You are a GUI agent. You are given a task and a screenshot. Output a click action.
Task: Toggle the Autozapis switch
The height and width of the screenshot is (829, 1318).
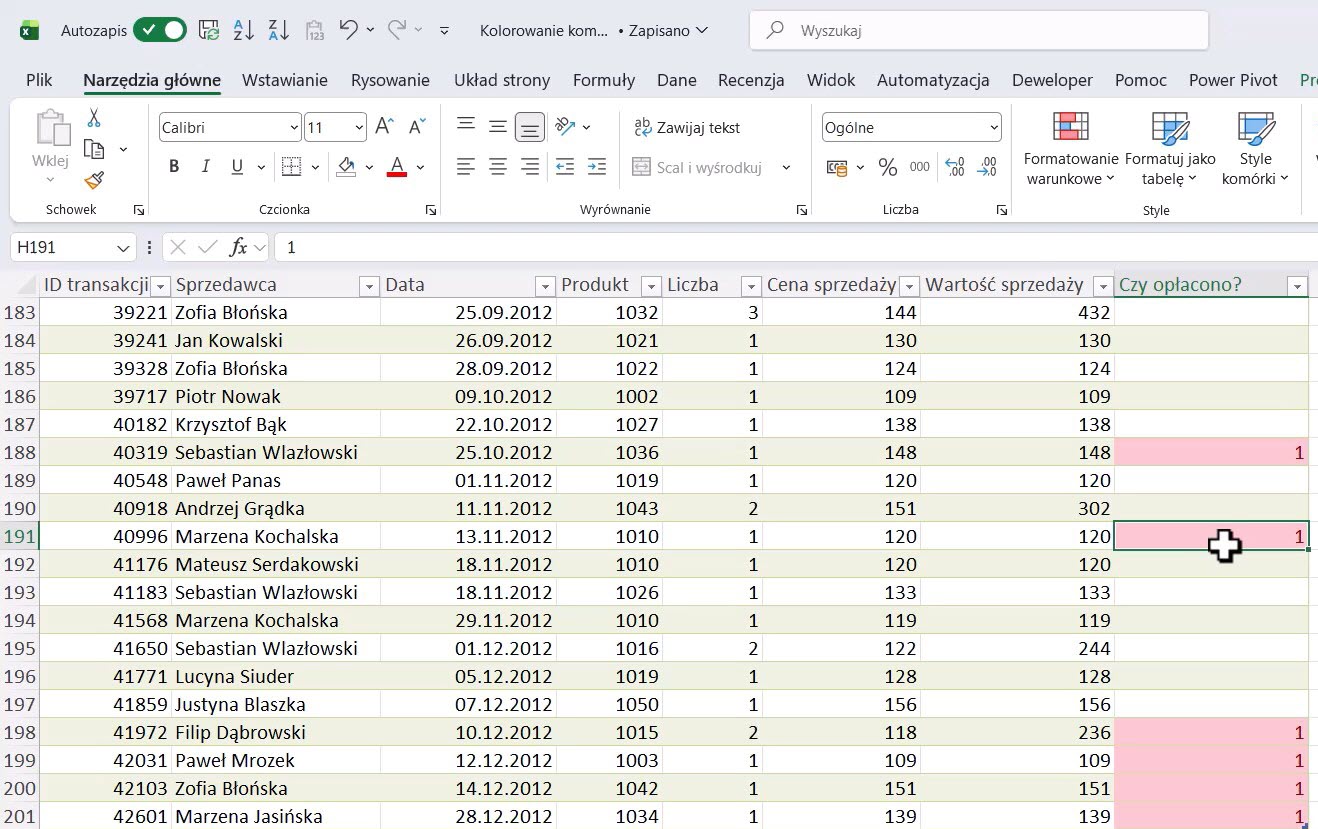pos(160,30)
